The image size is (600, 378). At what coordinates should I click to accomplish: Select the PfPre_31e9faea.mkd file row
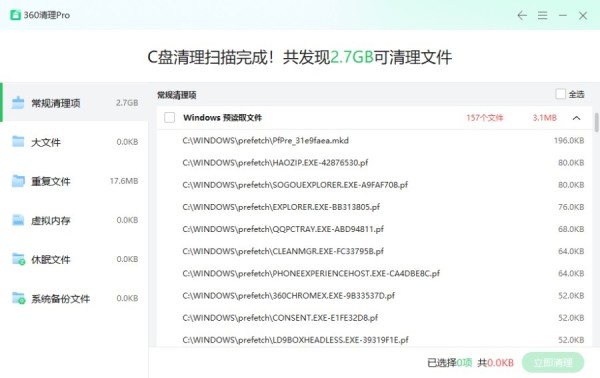click(x=375, y=140)
